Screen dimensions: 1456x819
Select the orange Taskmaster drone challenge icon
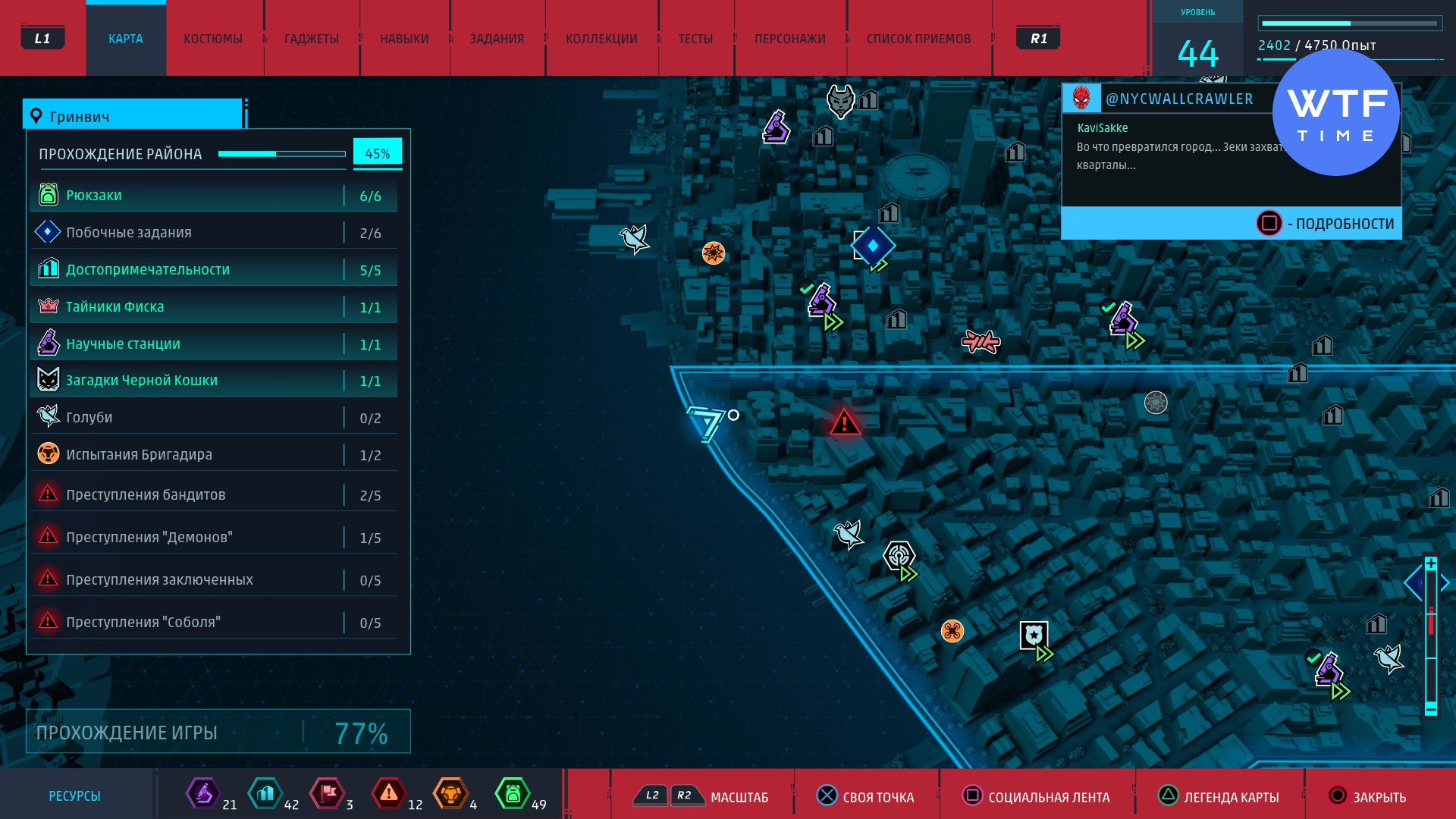point(952,631)
